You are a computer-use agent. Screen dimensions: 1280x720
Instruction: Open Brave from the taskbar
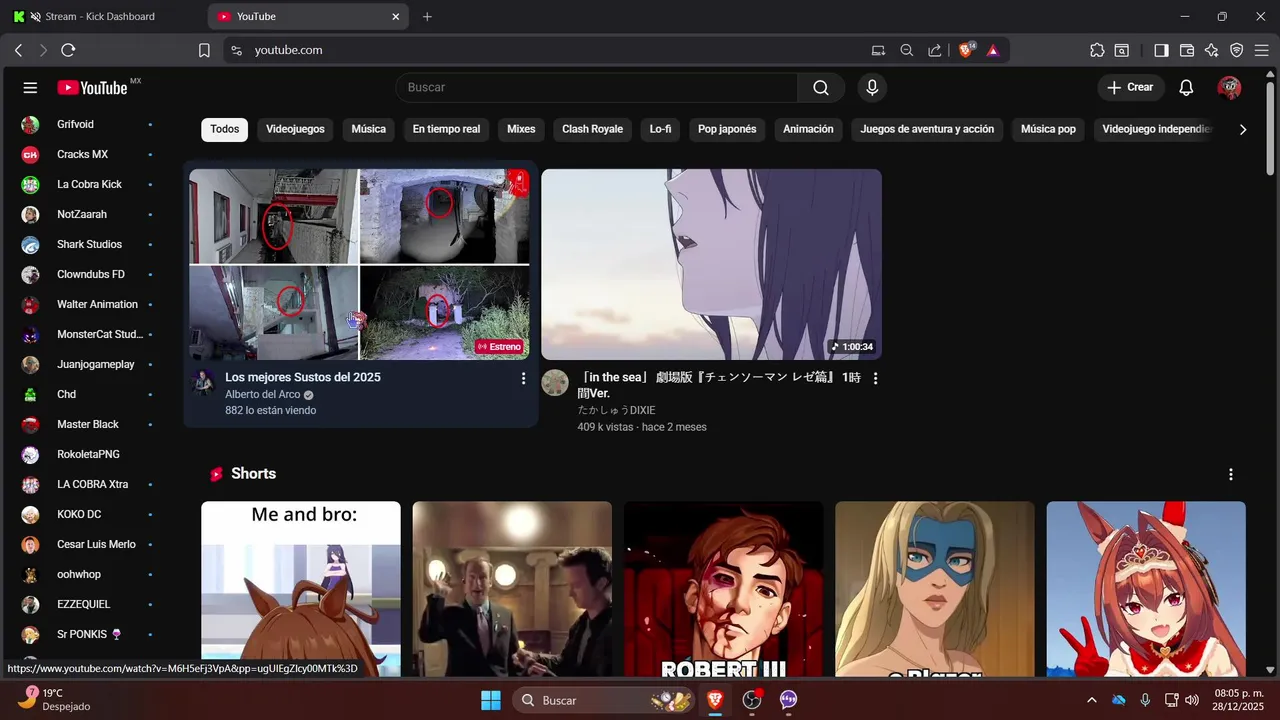pos(715,700)
